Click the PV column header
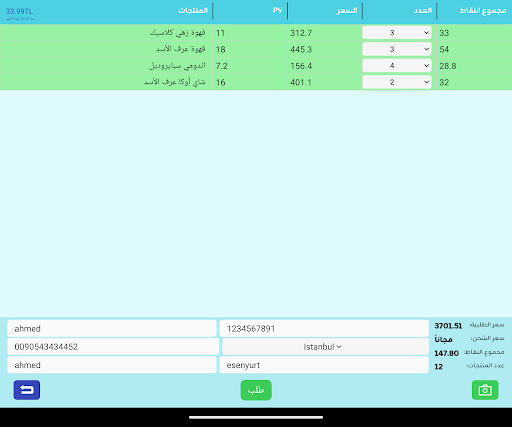This screenshot has width=512, height=427. (x=278, y=11)
